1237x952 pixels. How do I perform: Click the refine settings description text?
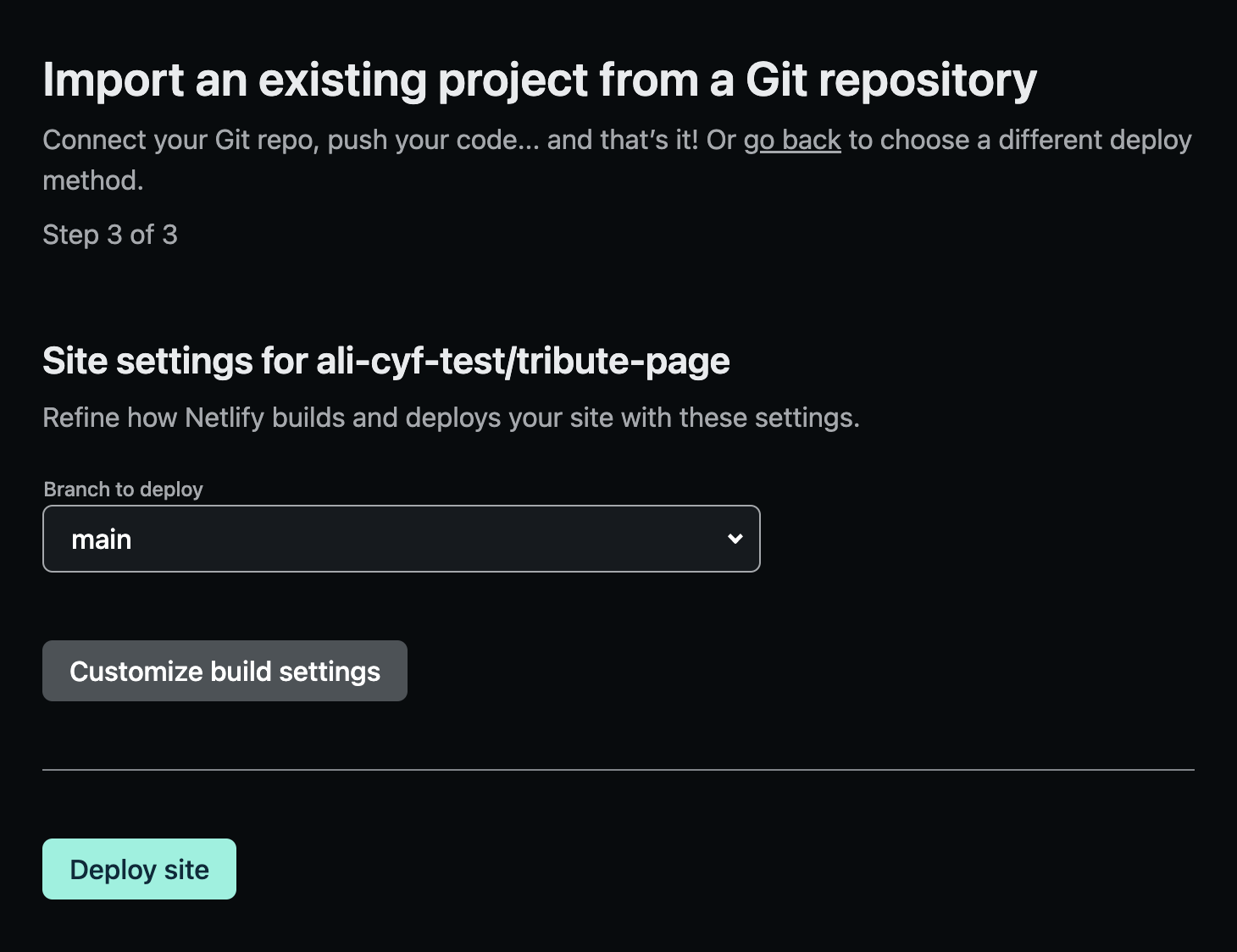pos(452,417)
